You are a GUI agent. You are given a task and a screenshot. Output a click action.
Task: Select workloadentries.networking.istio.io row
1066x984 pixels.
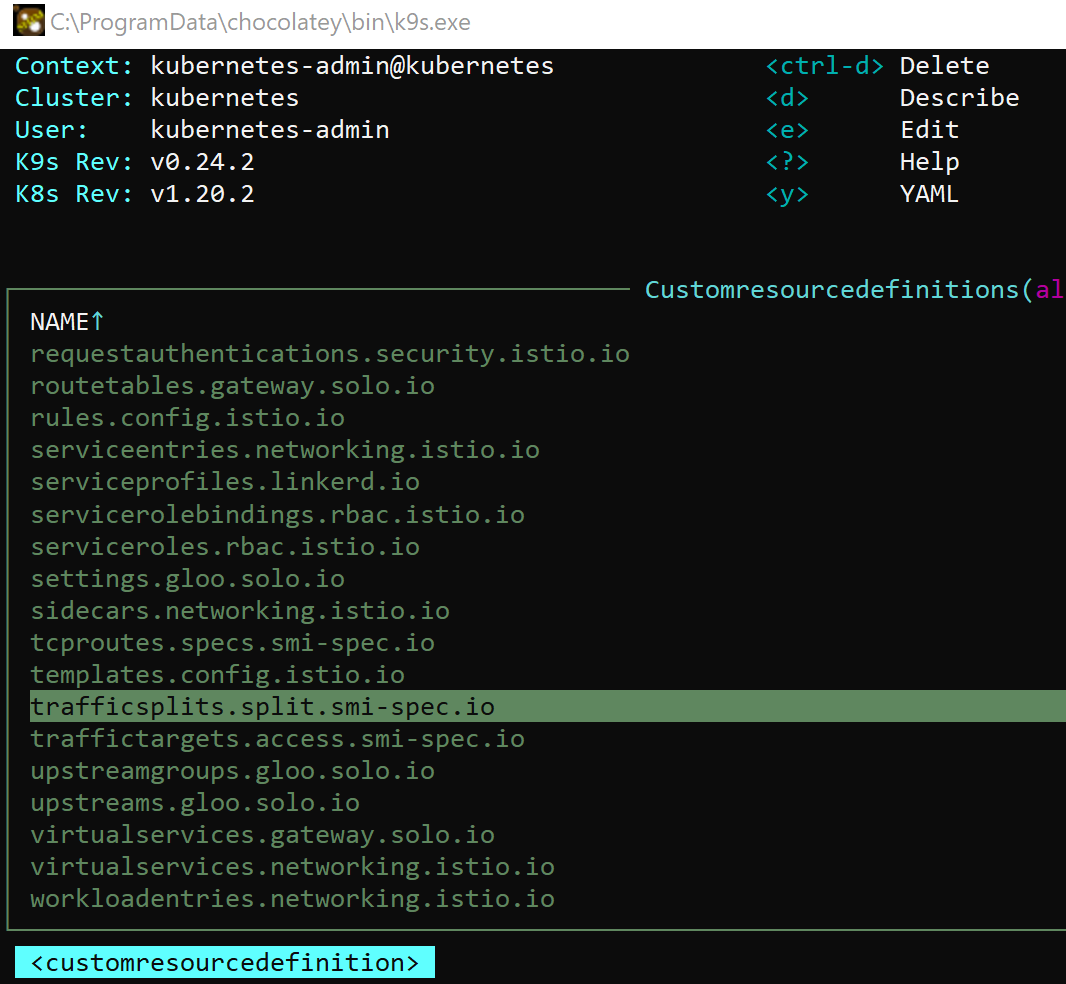tap(292, 899)
